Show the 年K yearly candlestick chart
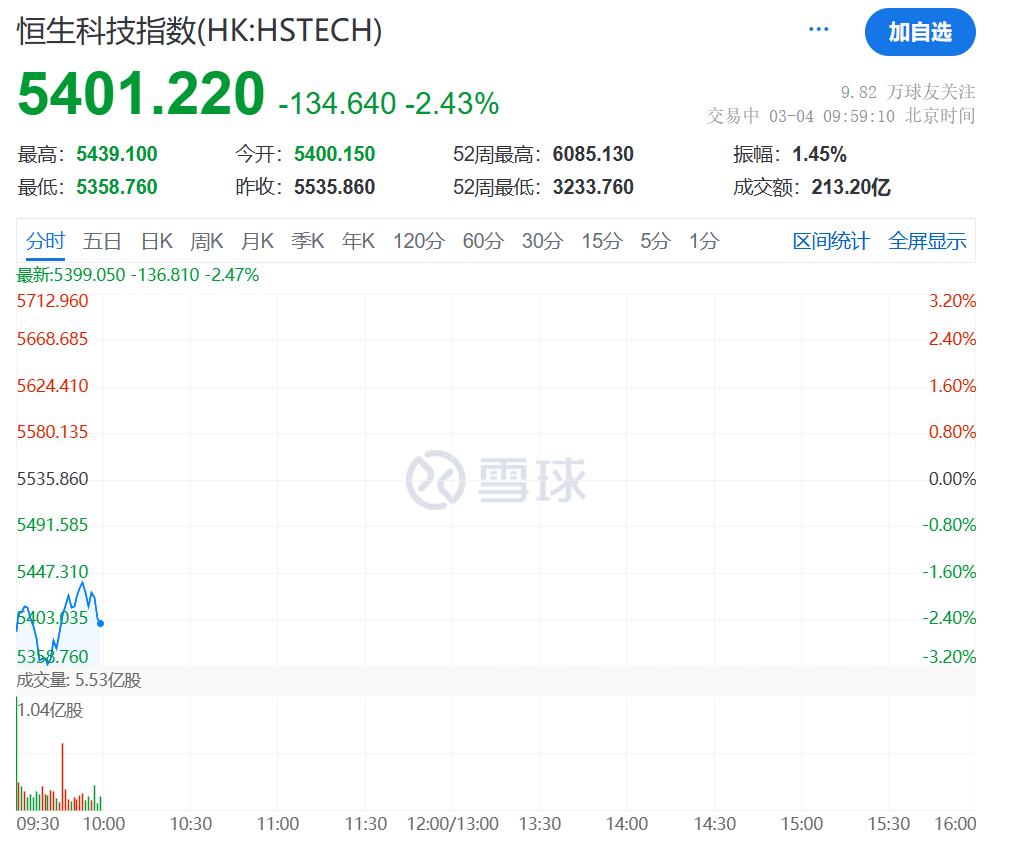The height and width of the screenshot is (844, 1011). pos(358,241)
